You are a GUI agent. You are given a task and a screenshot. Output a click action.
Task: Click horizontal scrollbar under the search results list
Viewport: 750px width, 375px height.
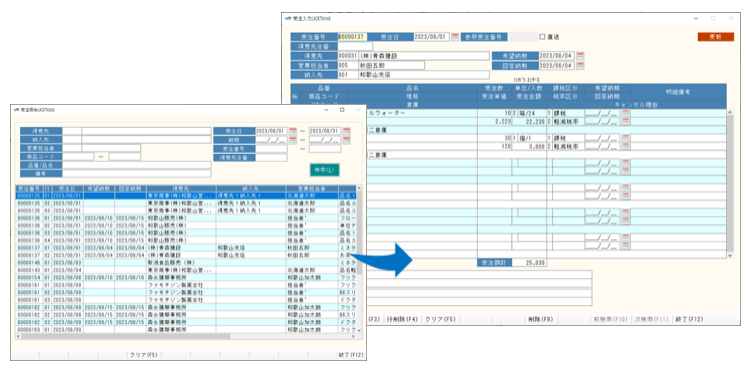(x=187, y=336)
